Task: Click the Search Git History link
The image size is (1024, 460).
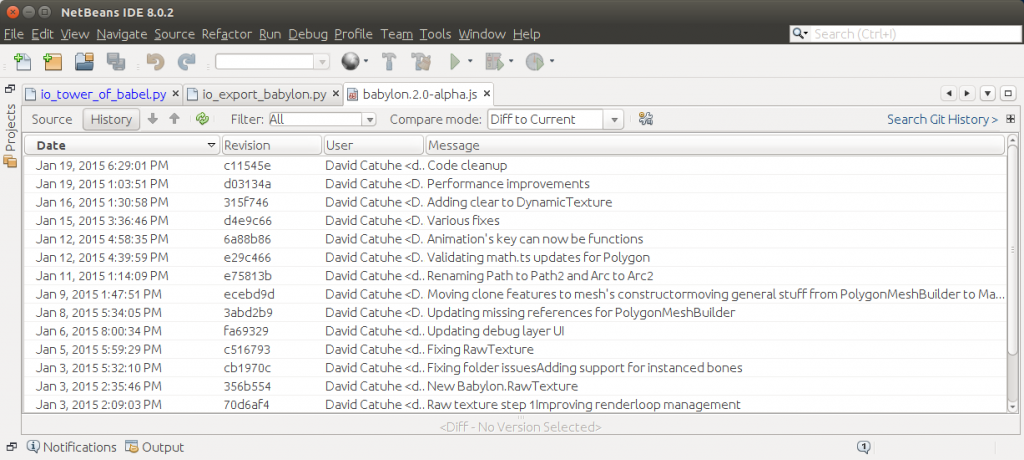Action: (x=942, y=120)
